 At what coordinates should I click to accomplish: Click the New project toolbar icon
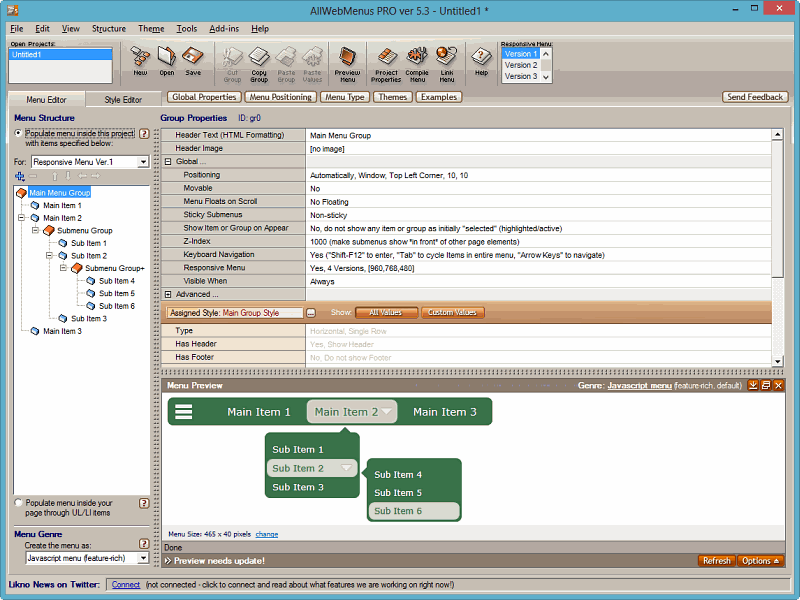click(x=140, y=59)
